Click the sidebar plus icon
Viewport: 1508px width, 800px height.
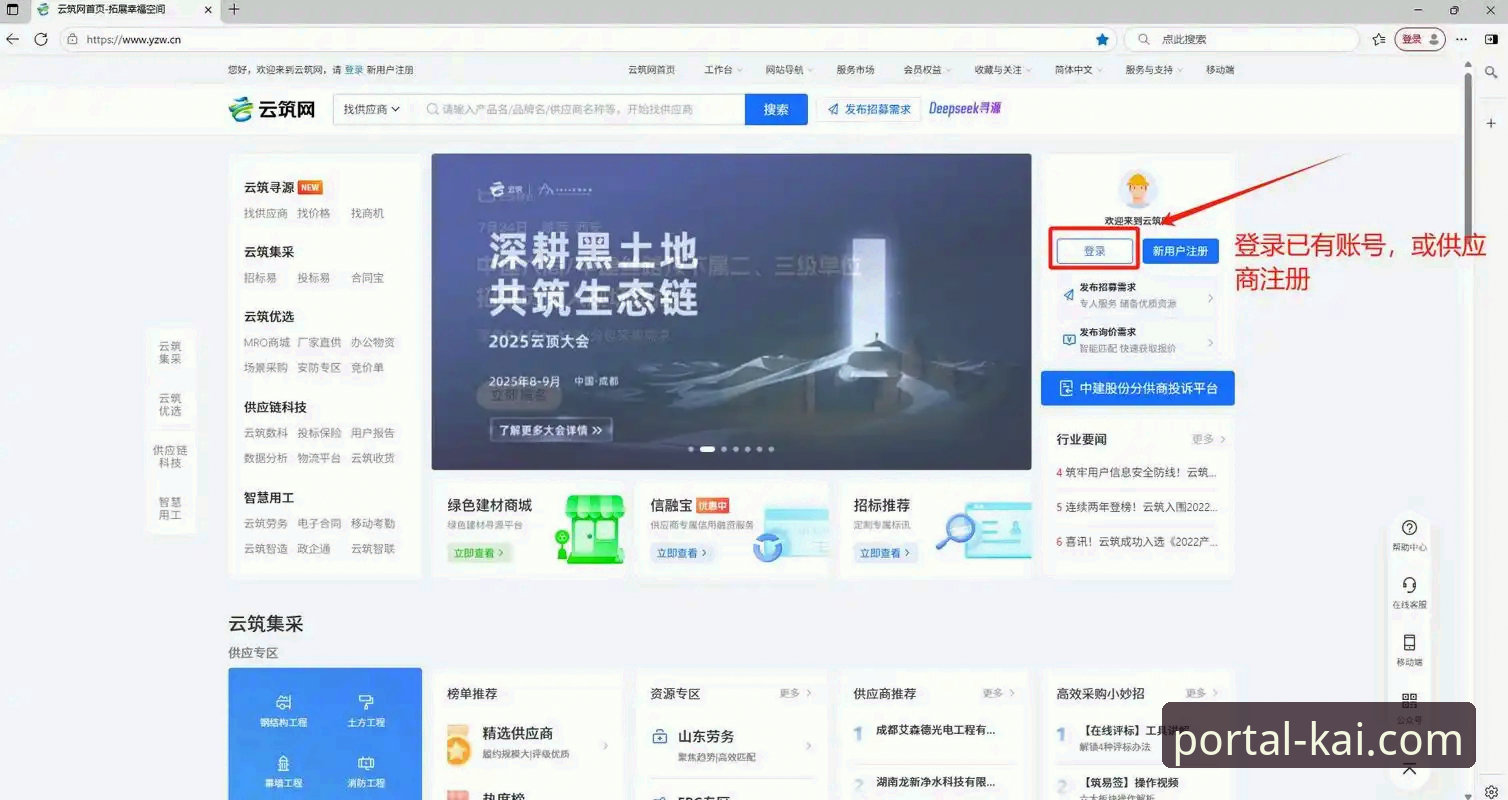point(1491,122)
